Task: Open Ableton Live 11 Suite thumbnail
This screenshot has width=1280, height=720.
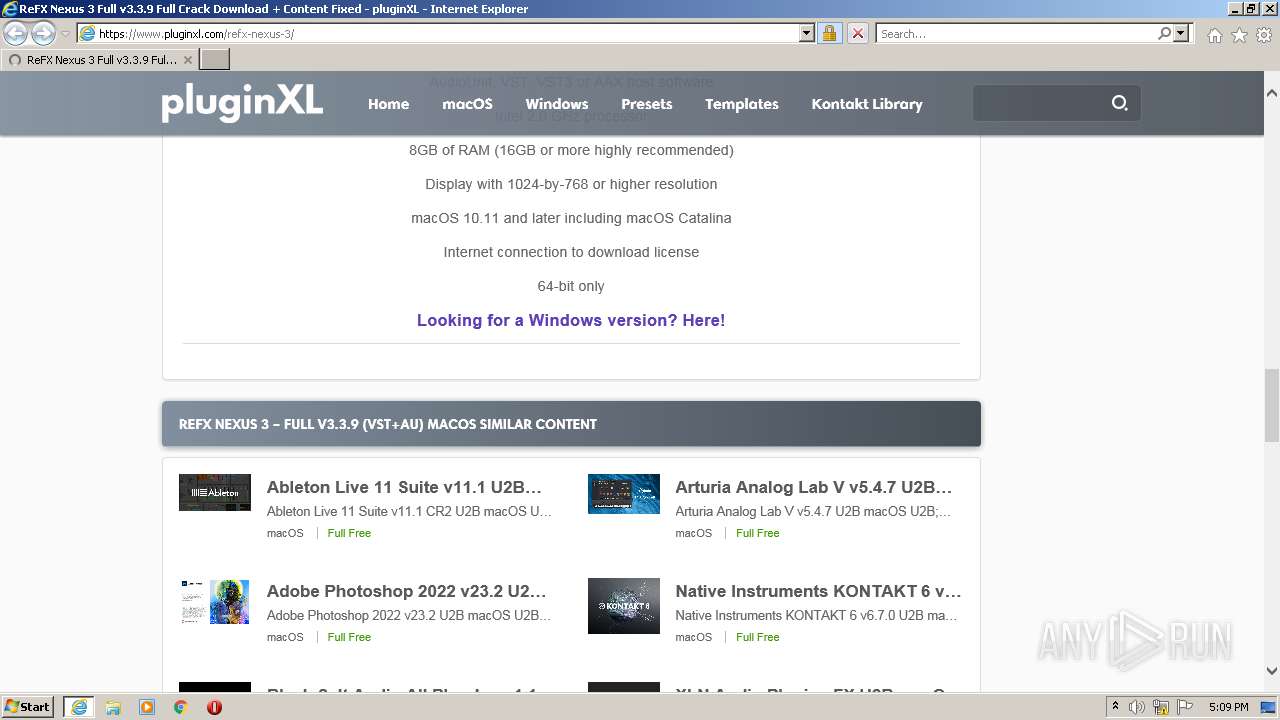Action: coord(215,492)
